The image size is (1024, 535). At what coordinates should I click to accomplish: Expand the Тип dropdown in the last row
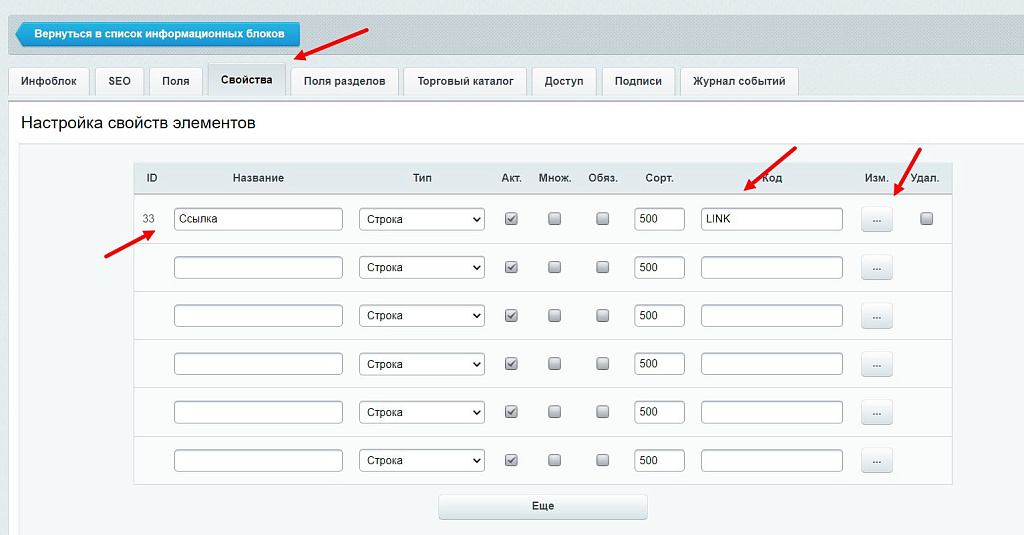(x=421, y=460)
